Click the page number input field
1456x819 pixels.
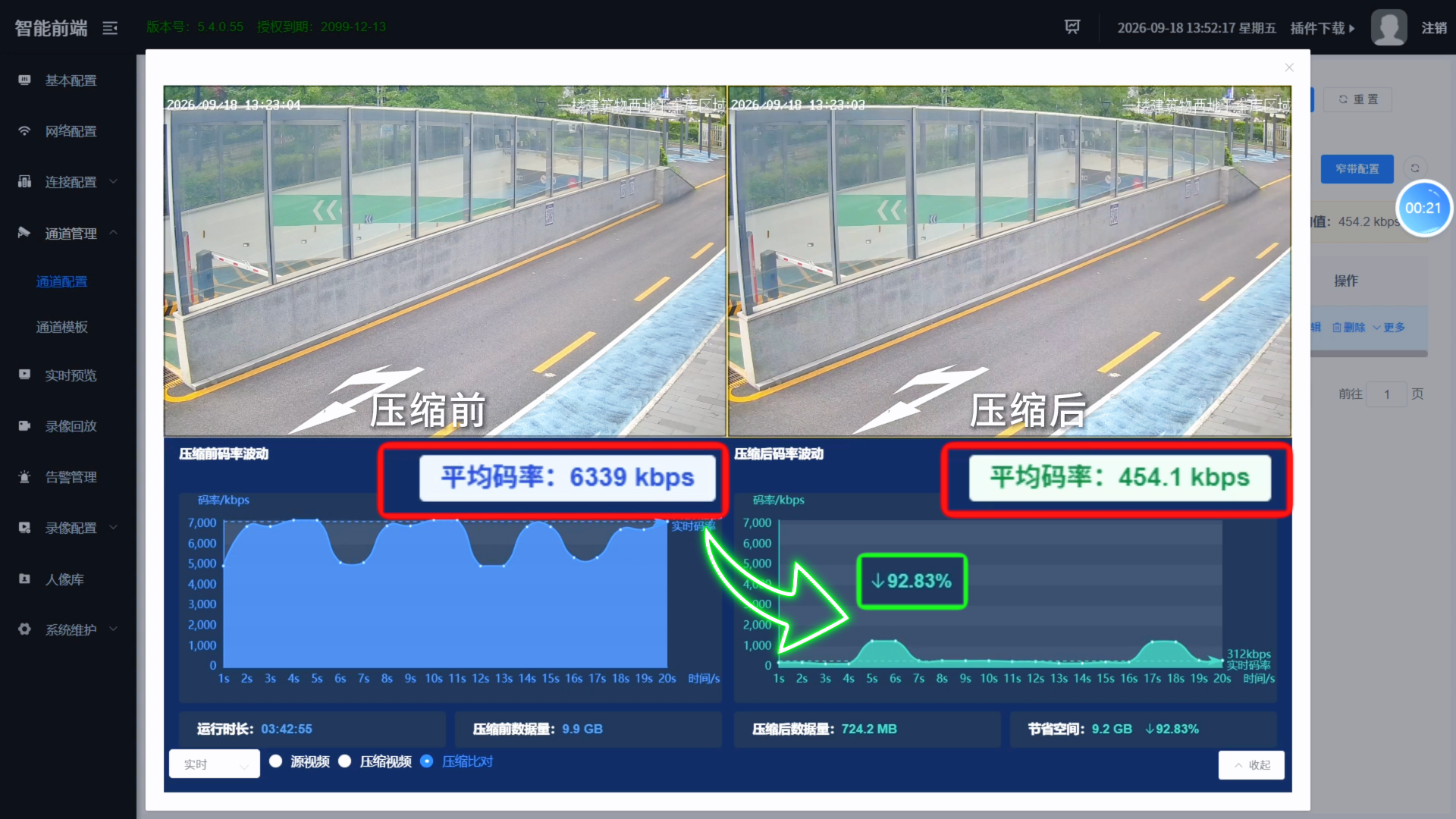coord(1386,394)
